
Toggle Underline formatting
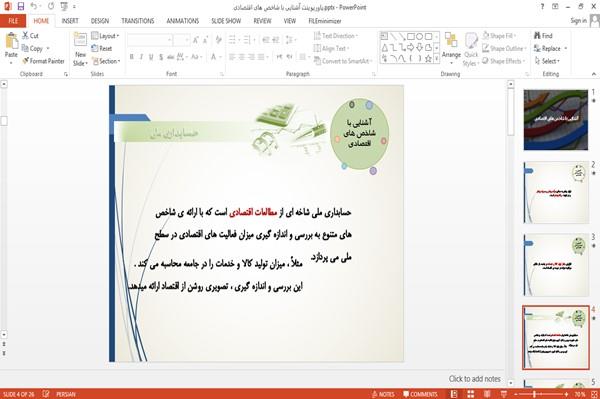(151, 57)
